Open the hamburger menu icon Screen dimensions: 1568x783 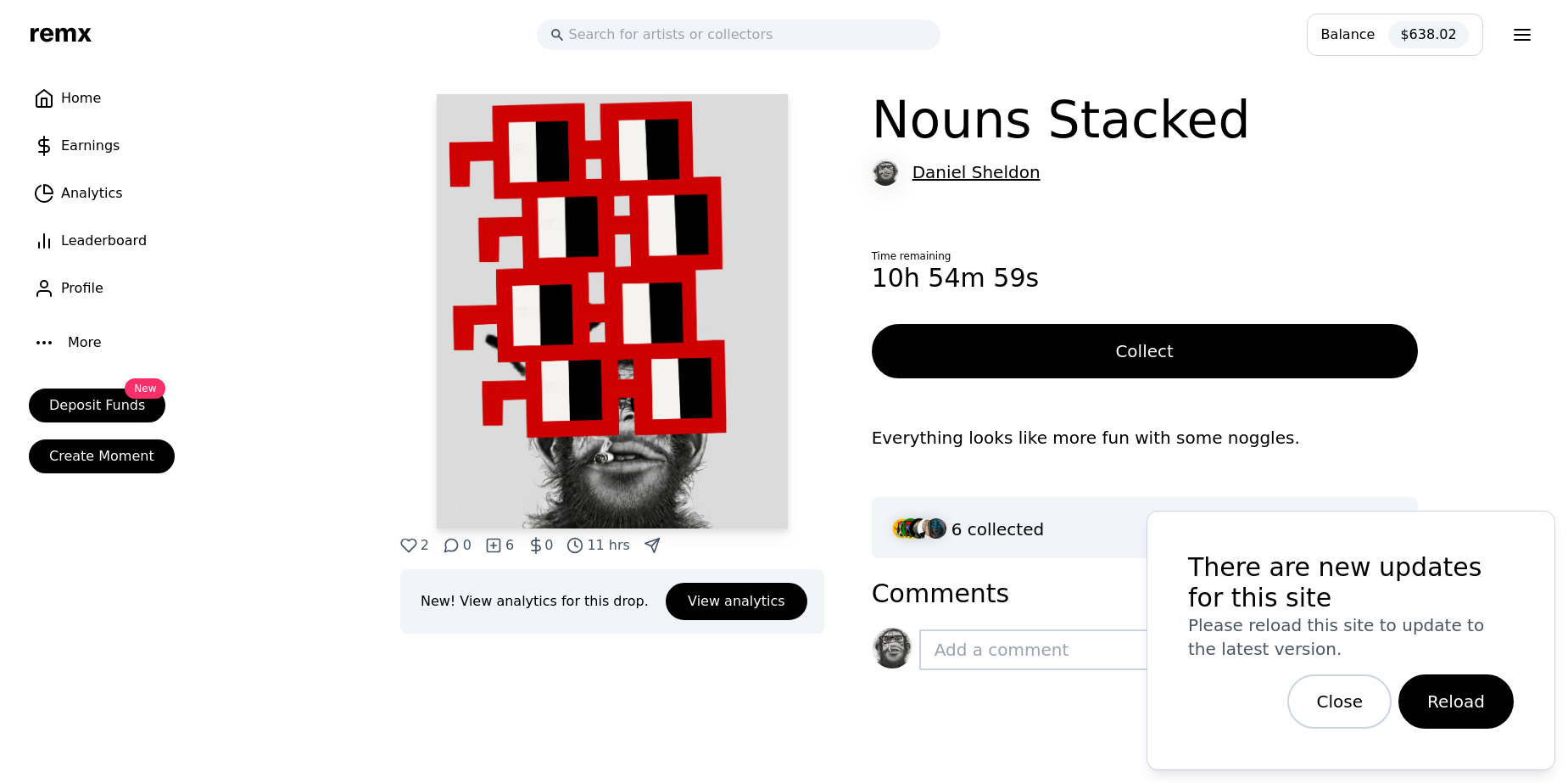pos(1522,35)
